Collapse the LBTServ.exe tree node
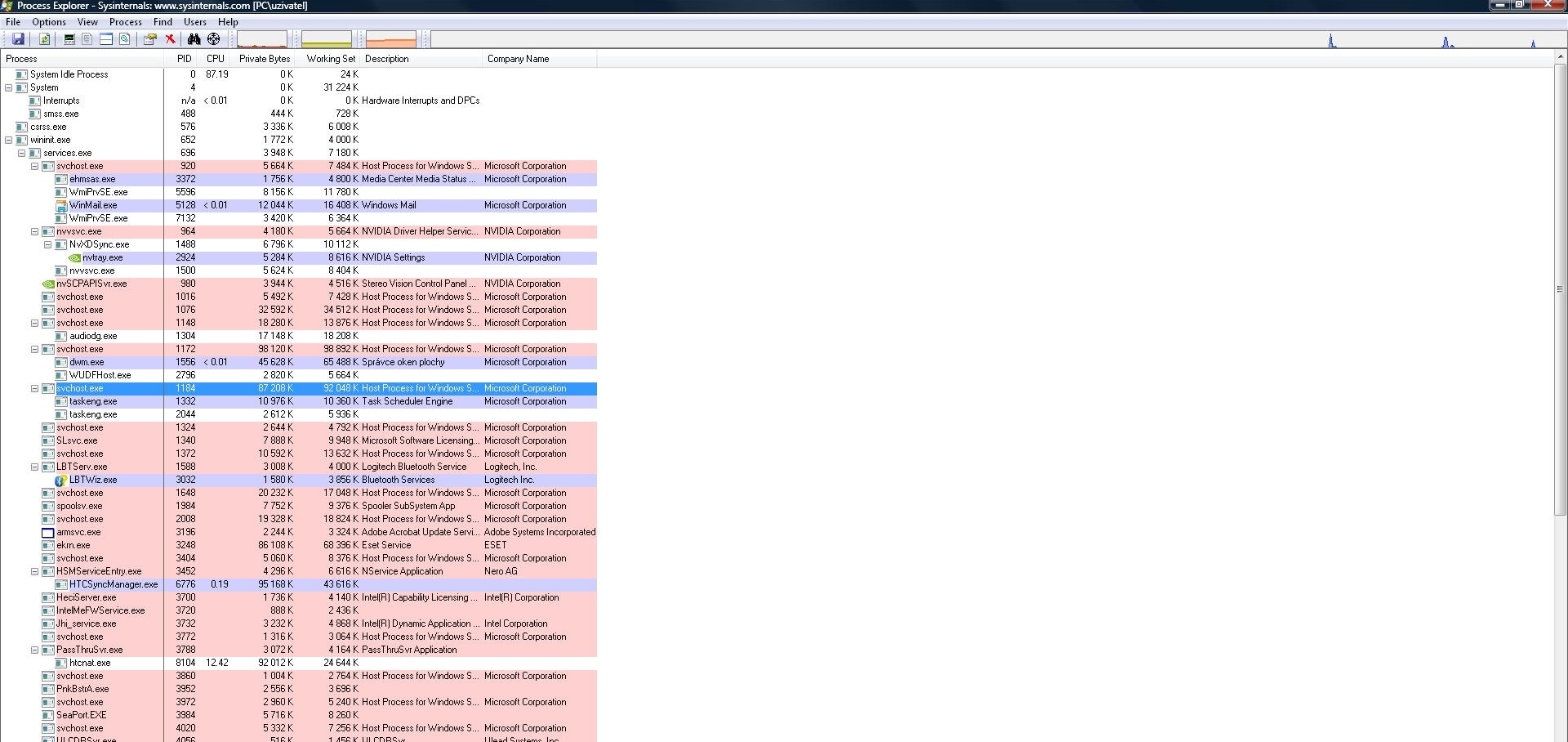1568x742 pixels. point(35,467)
